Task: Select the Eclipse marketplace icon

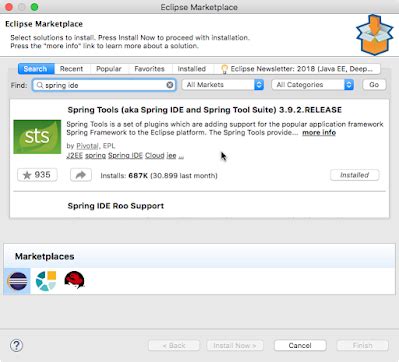Action: coord(17,281)
